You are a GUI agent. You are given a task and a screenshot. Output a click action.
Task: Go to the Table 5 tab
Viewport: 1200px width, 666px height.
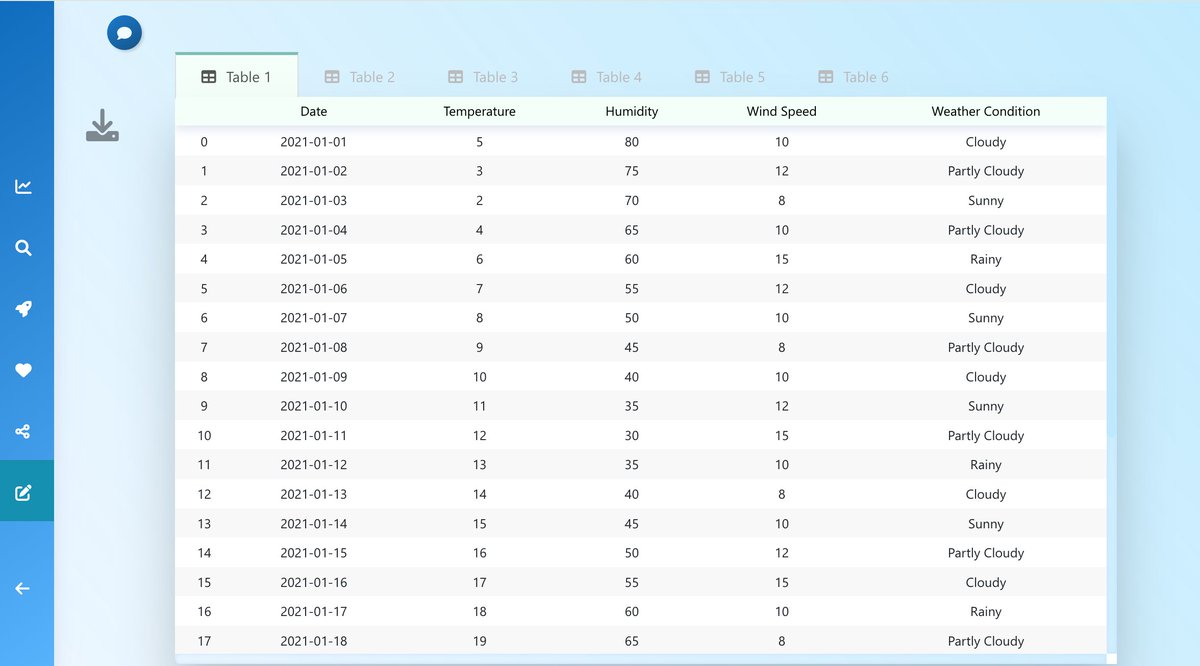click(729, 77)
